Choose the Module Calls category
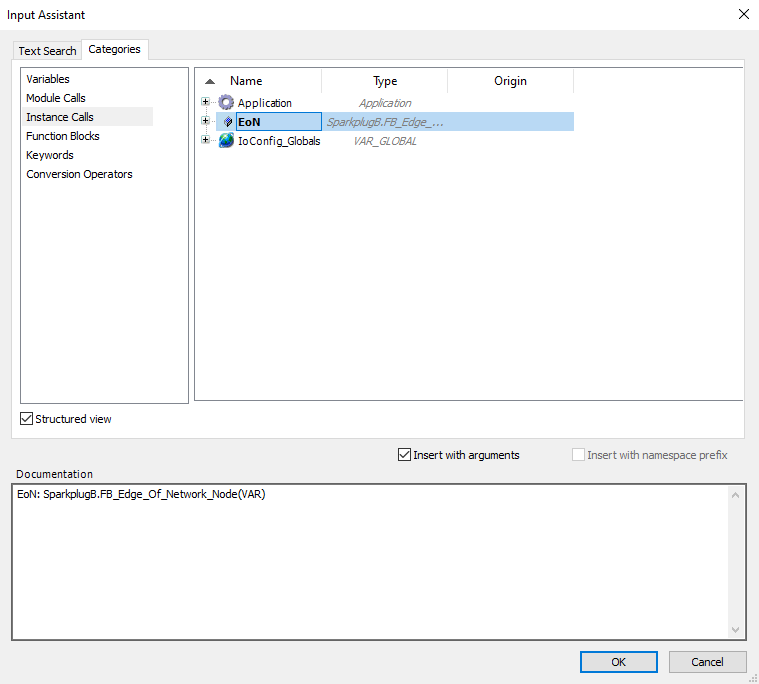This screenshot has height=684, width=759. point(56,98)
